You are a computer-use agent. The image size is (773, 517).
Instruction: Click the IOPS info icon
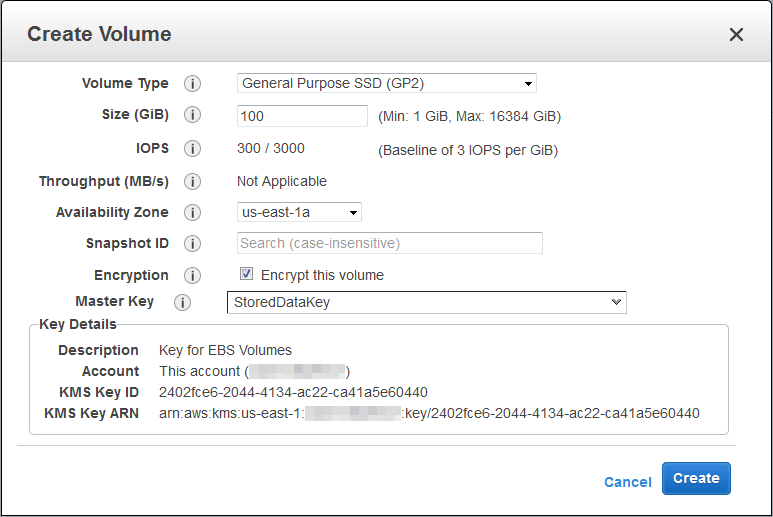pos(193,149)
